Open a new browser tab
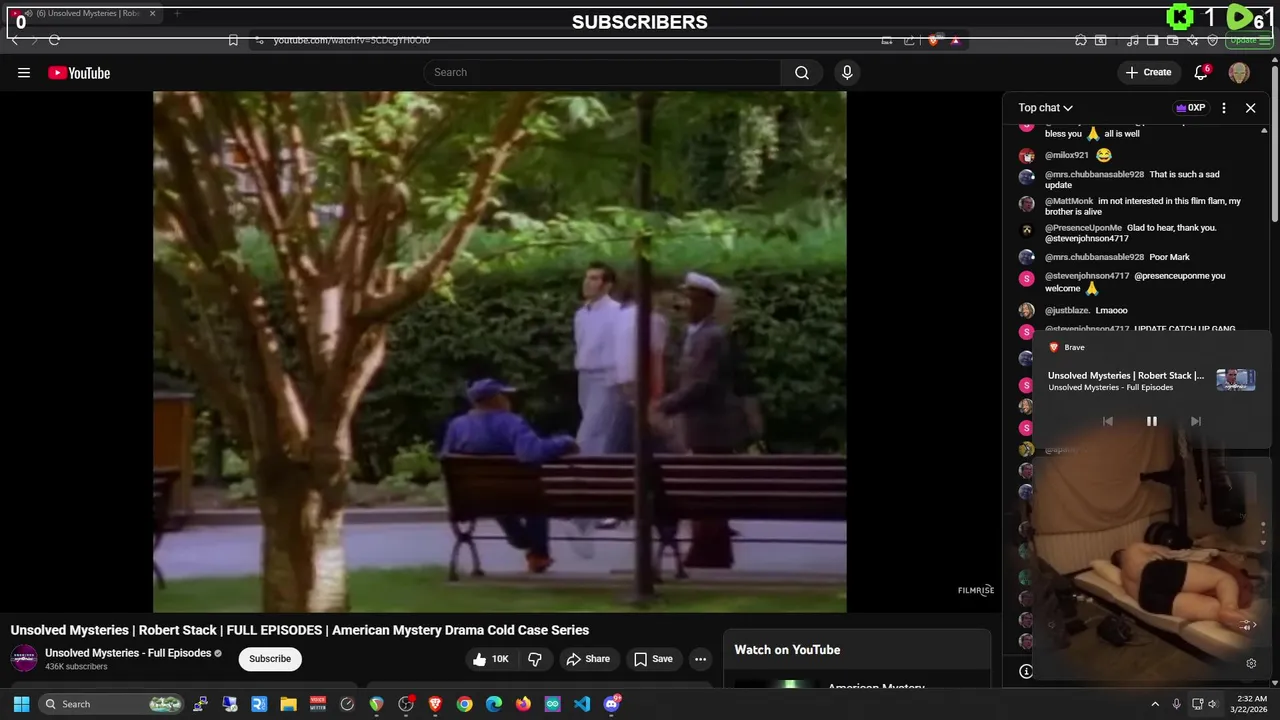The width and height of the screenshot is (1280, 720). (177, 13)
